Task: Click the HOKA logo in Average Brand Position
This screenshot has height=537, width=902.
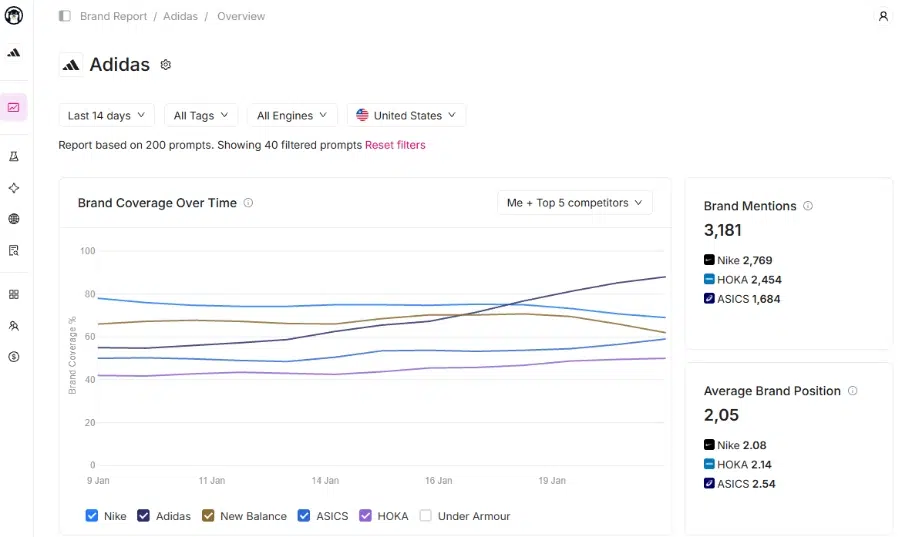Action: pyautogui.click(x=709, y=464)
